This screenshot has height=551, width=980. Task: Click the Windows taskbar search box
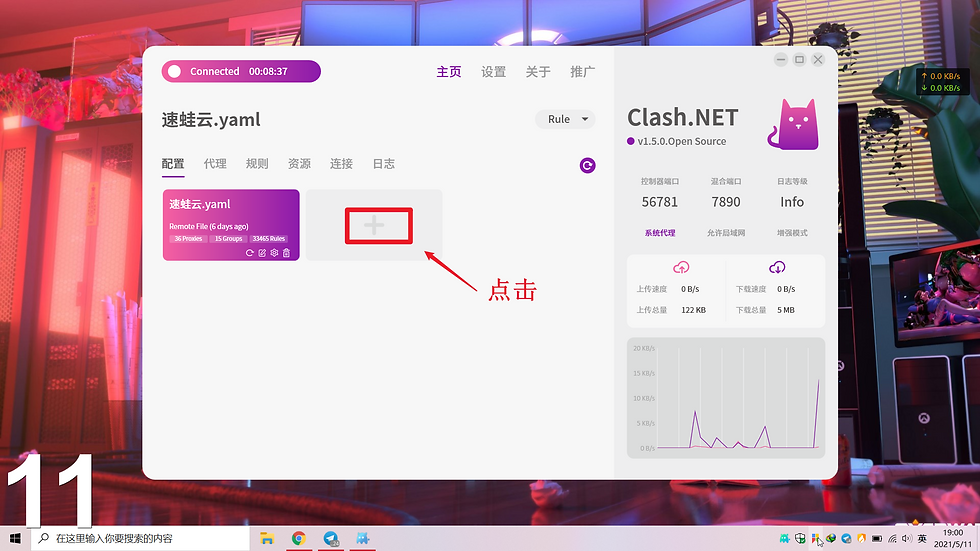140,538
